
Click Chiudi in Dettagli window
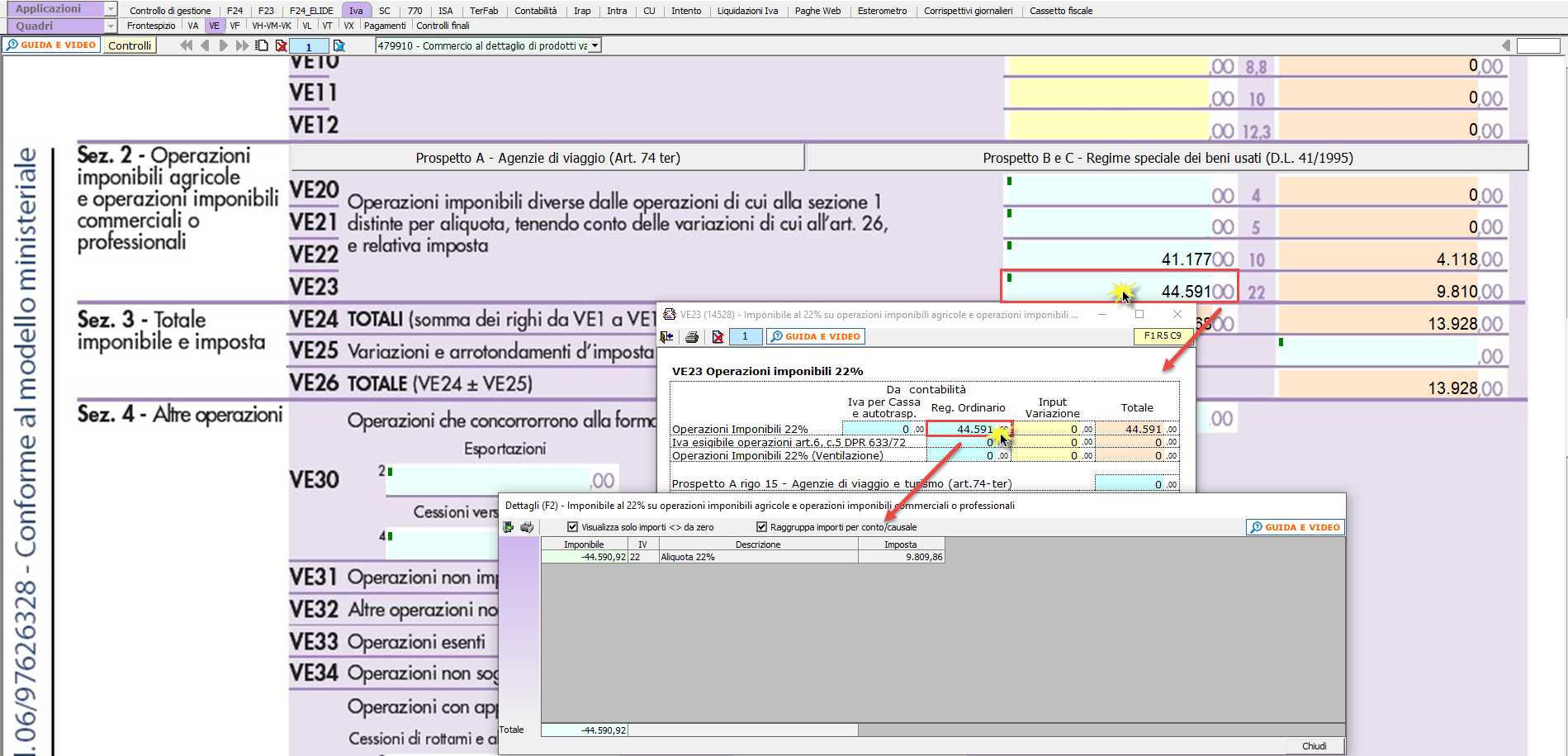click(x=1314, y=746)
